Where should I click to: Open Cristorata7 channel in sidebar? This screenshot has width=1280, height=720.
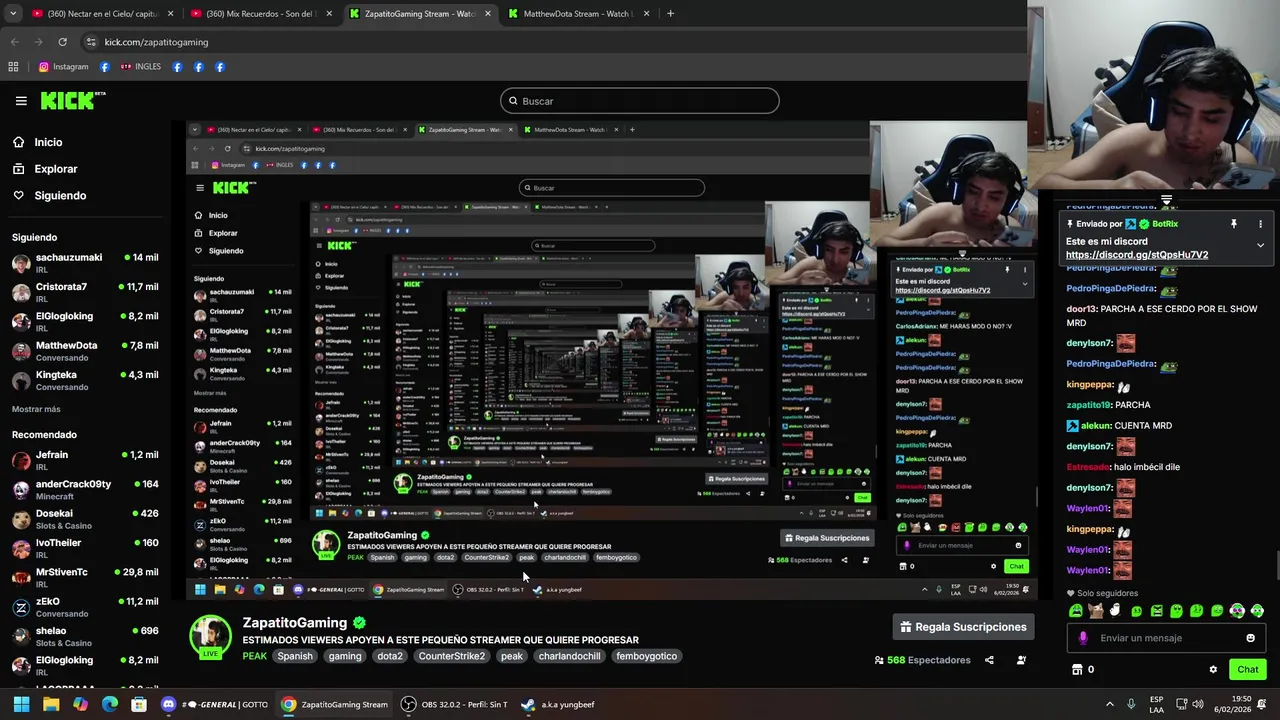point(84,291)
